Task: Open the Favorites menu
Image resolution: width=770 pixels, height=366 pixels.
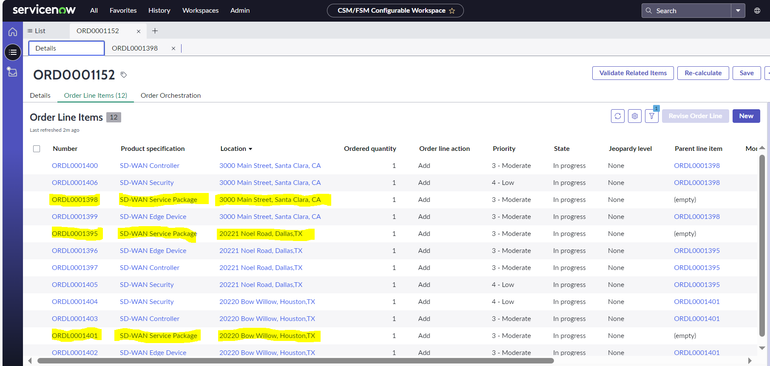Action: click(123, 10)
